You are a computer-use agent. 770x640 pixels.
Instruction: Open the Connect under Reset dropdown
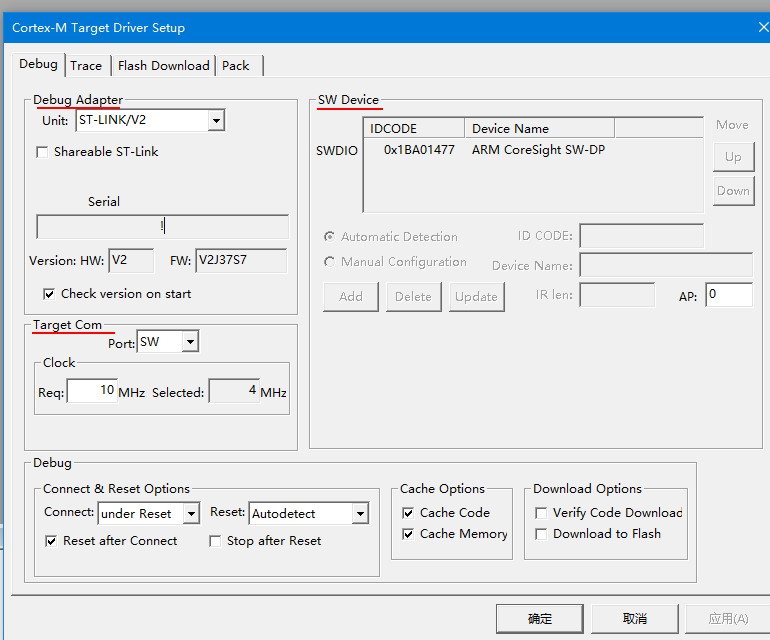149,514
